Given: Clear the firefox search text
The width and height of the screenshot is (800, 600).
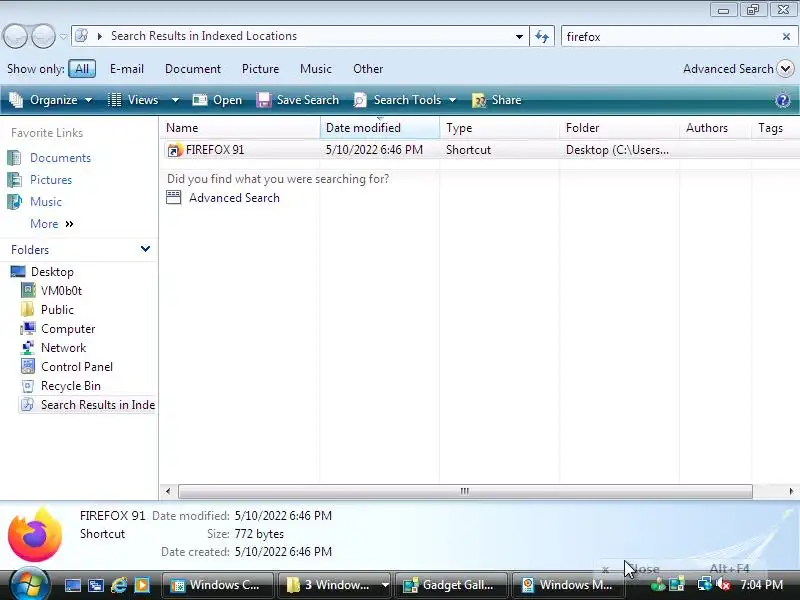Looking at the screenshot, I should pyautogui.click(x=786, y=37).
